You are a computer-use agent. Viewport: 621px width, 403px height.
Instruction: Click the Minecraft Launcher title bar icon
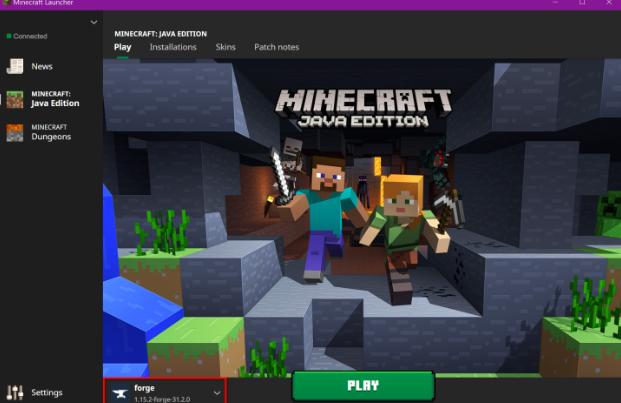6,3
